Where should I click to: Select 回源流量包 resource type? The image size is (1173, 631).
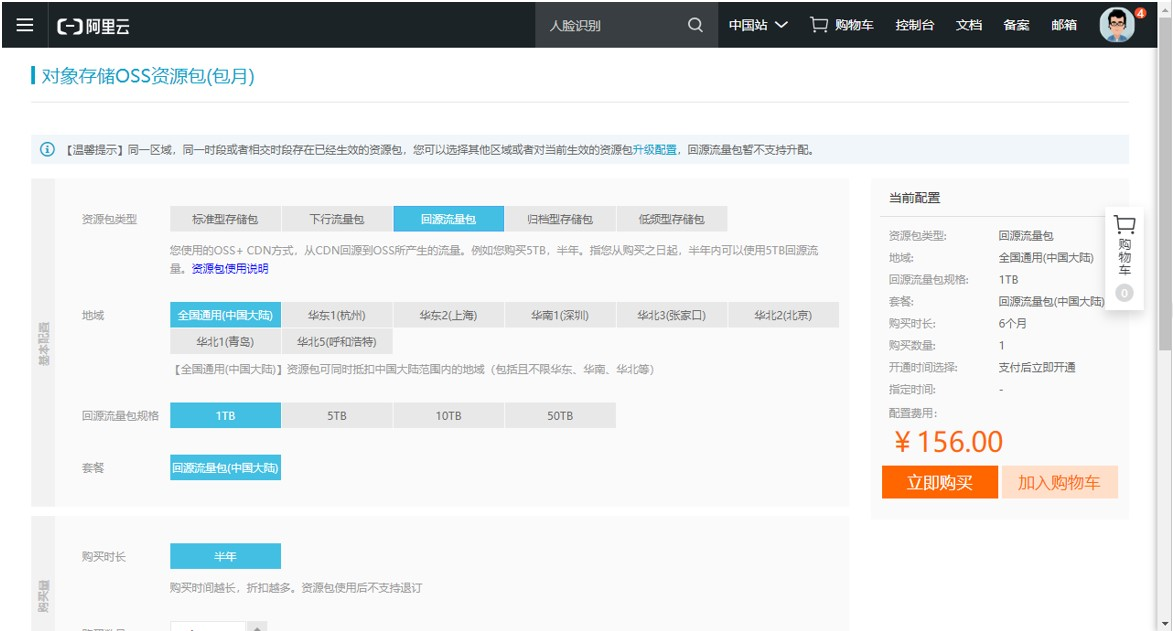[448, 219]
